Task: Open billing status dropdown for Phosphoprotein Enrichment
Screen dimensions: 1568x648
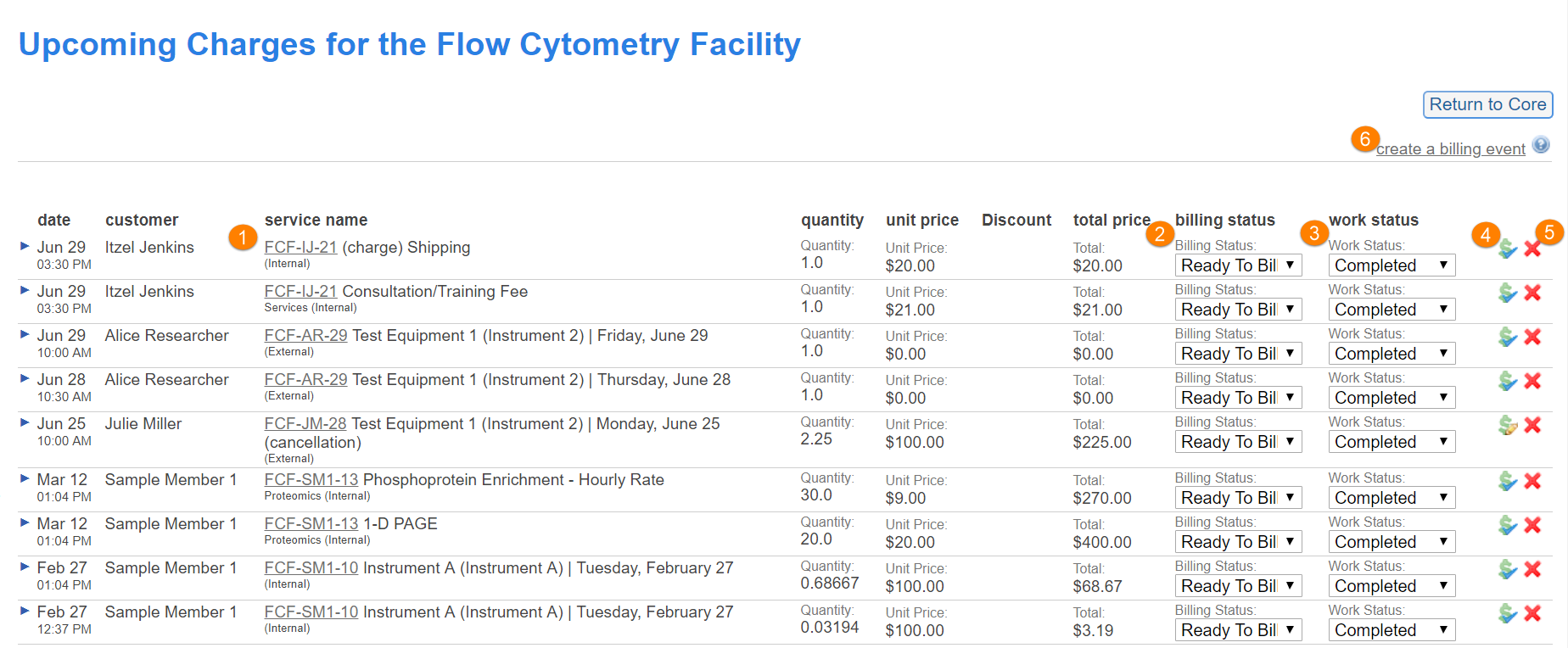Action: point(1238,498)
